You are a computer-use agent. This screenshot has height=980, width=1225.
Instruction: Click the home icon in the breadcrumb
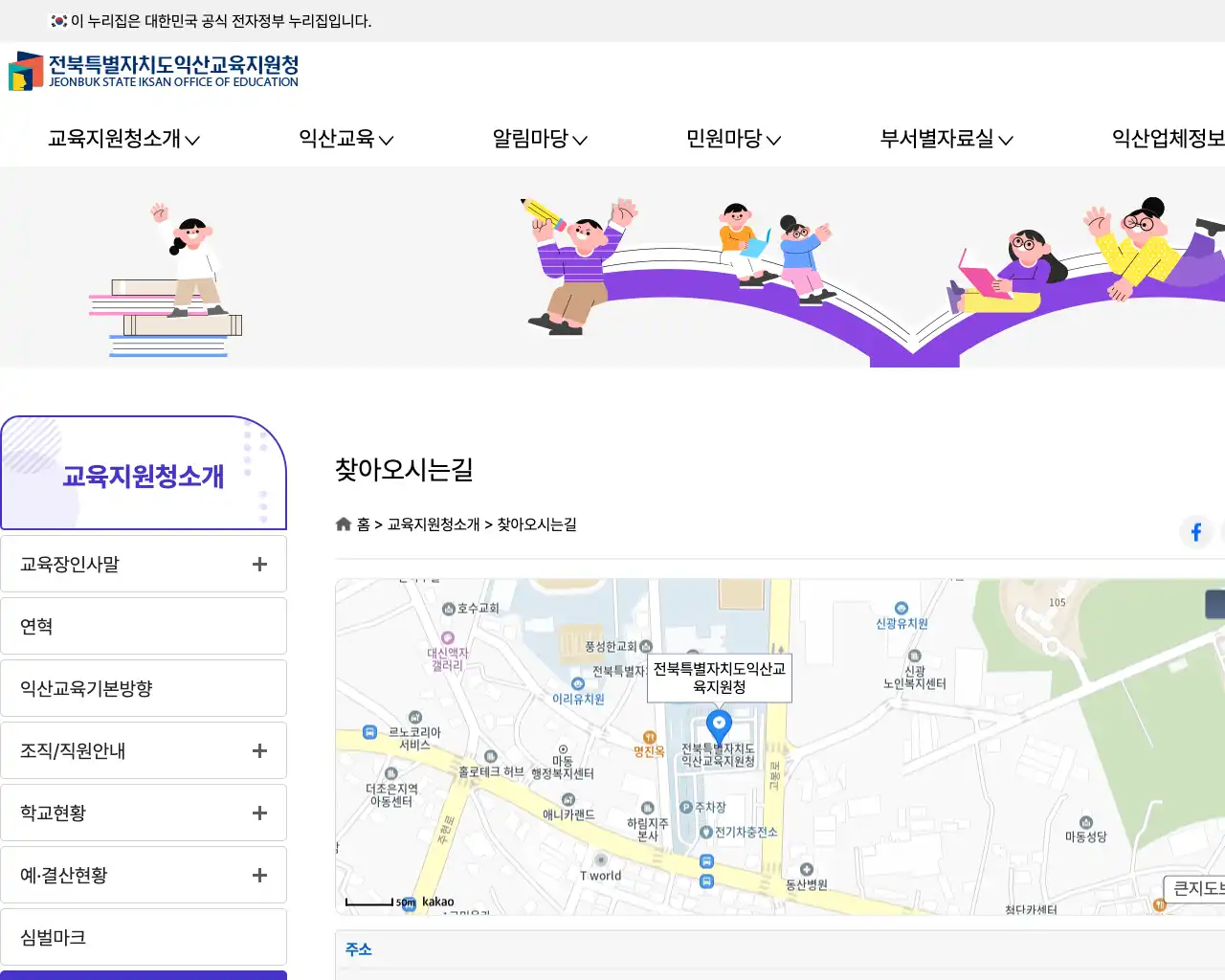(x=344, y=523)
